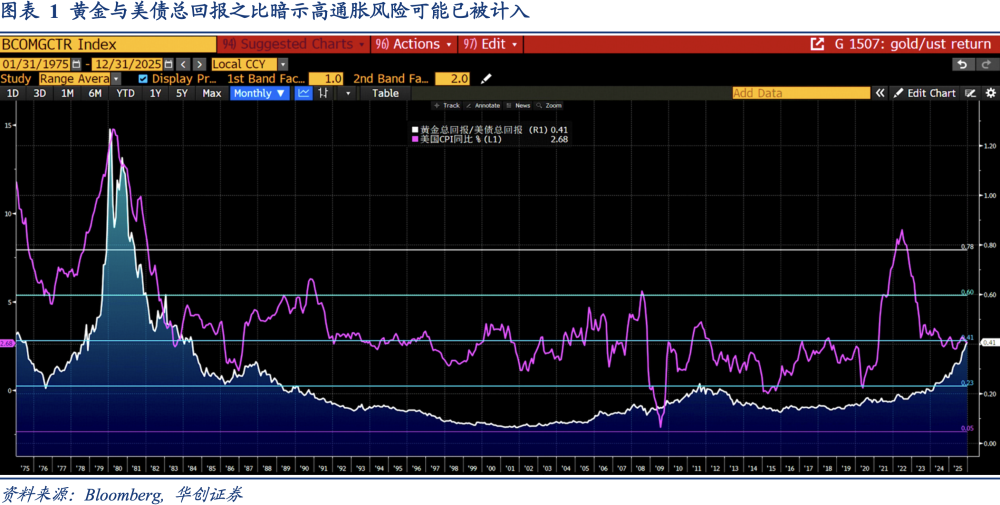Click the Study label text
Viewport: 1000px width, 505px height.
(16, 79)
